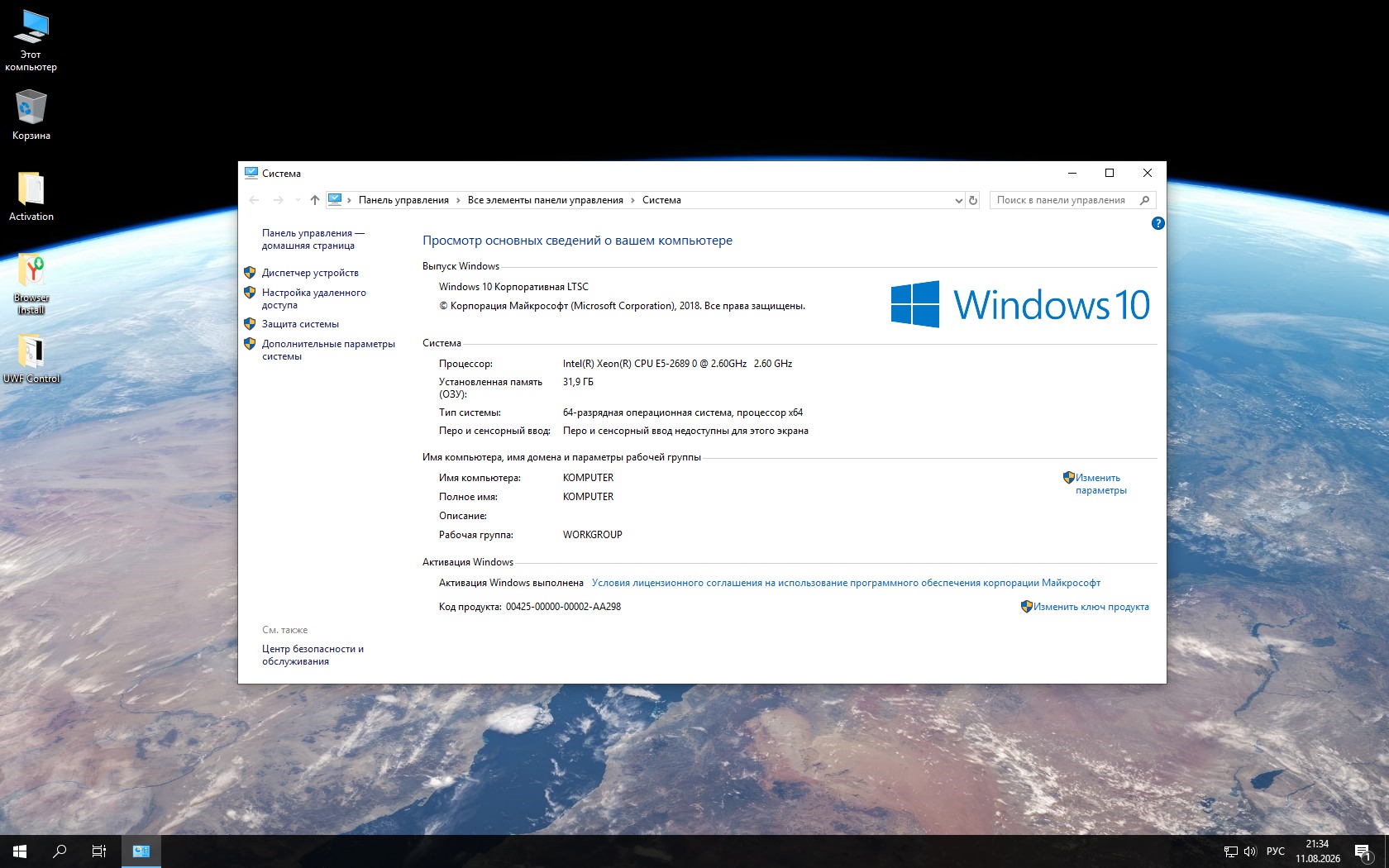This screenshot has width=1389, height=868.
Task: Open the Microsoft license terms link
Action: tap(846, 583)
